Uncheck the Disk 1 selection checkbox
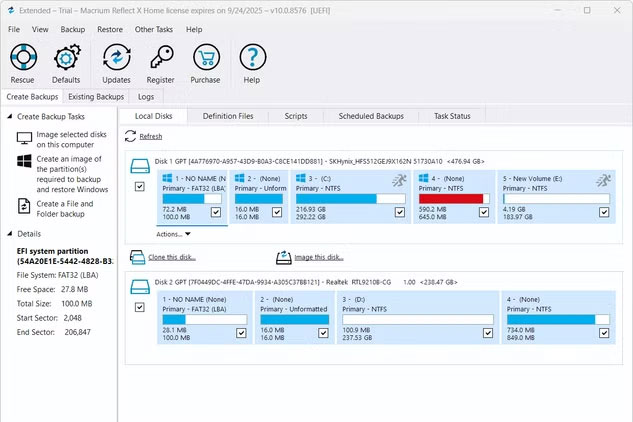This screenshot has height=422, width=633. point(139,187)
